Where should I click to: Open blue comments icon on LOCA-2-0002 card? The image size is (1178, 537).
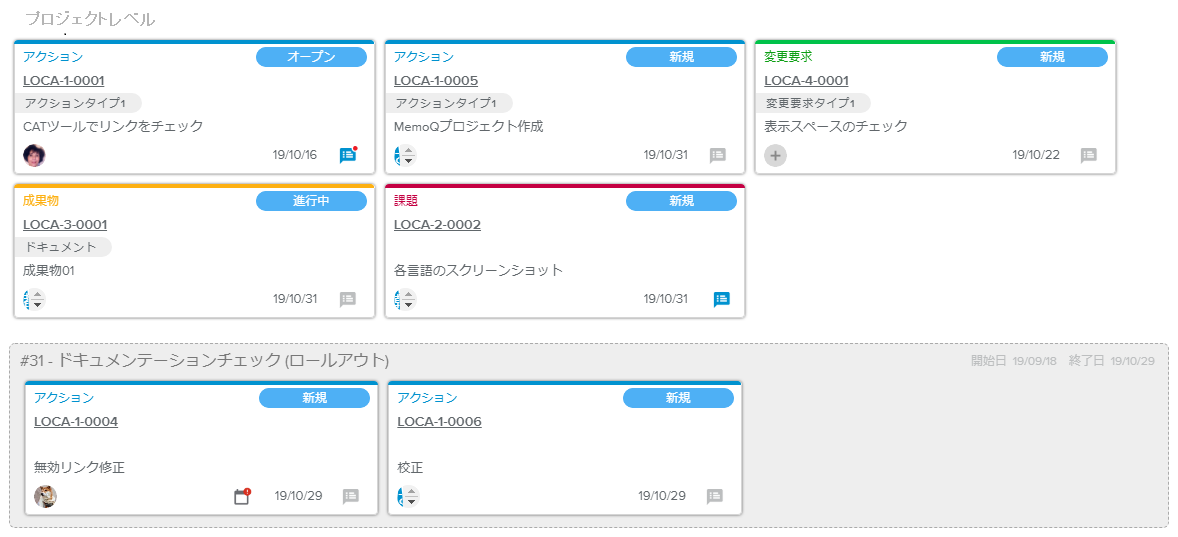pyautogui.click(x=721, y=299)
